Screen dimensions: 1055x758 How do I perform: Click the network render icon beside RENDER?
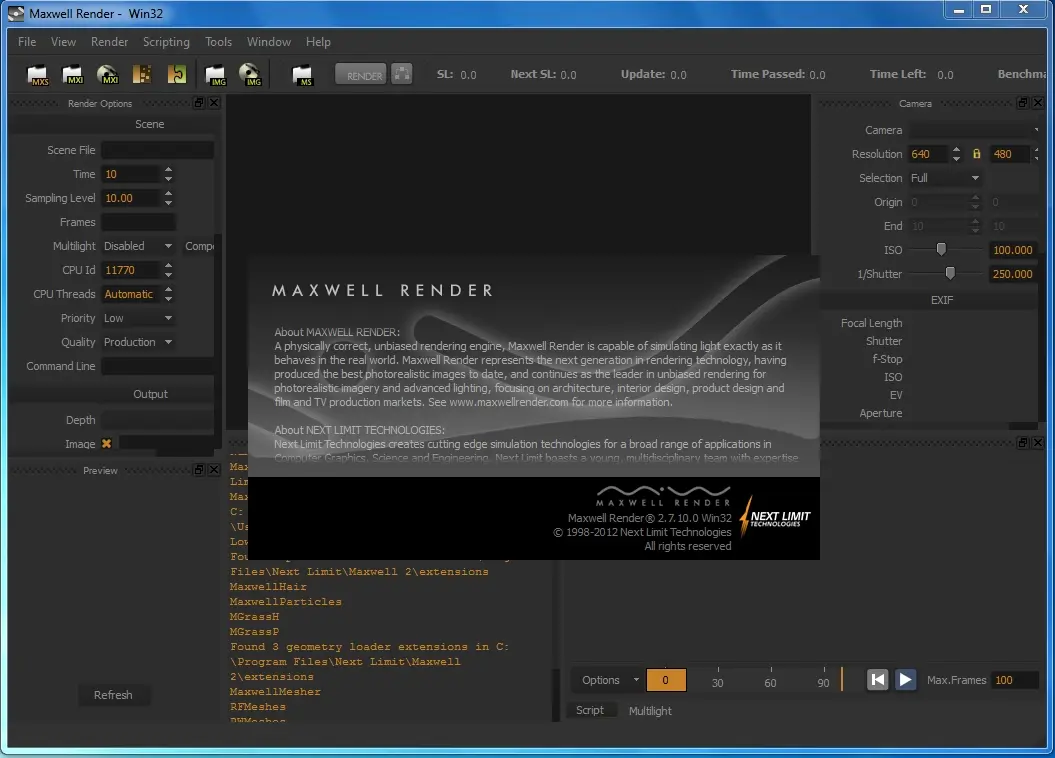402,74
